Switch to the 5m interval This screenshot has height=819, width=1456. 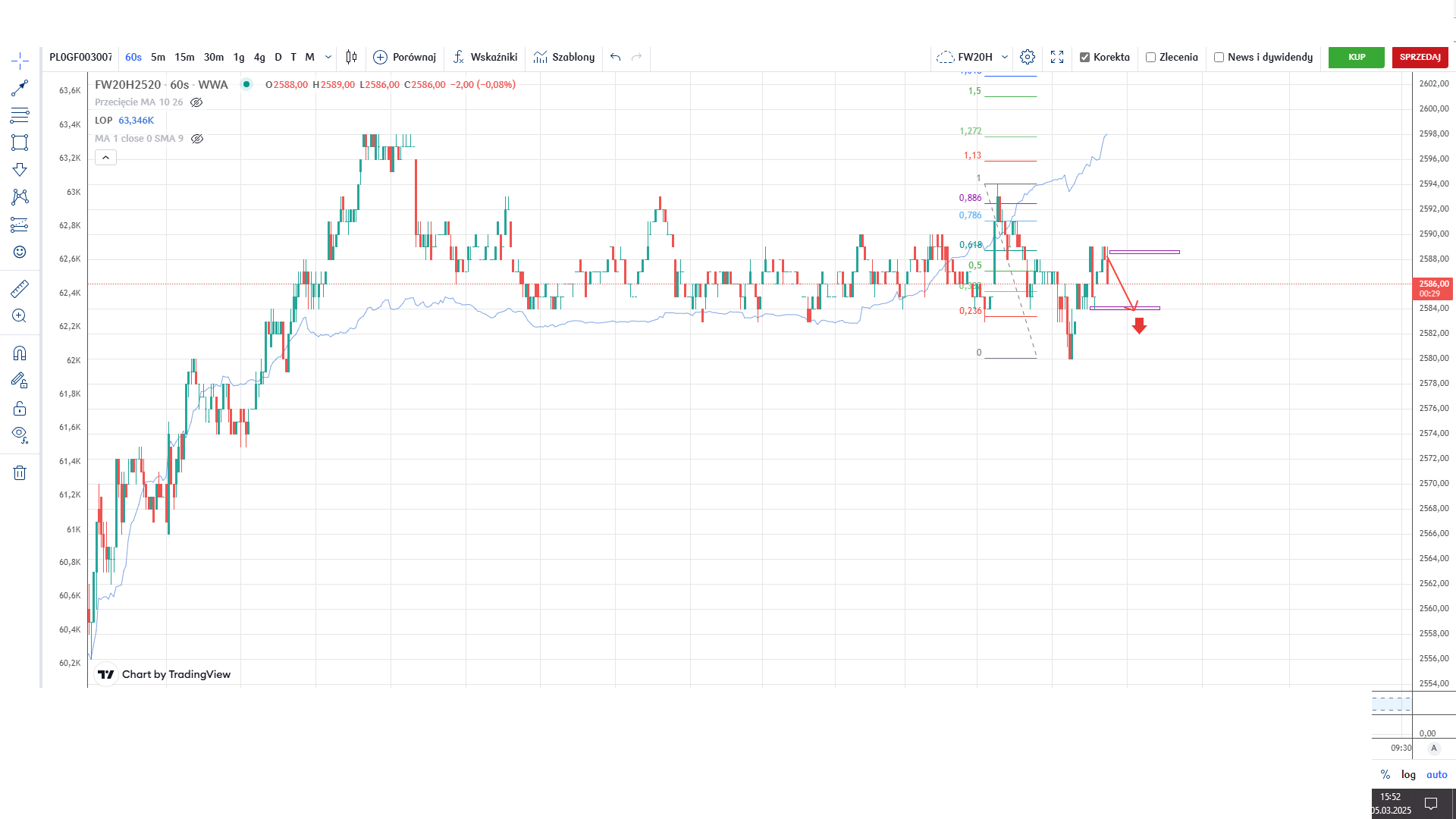(x=158, y=57)
